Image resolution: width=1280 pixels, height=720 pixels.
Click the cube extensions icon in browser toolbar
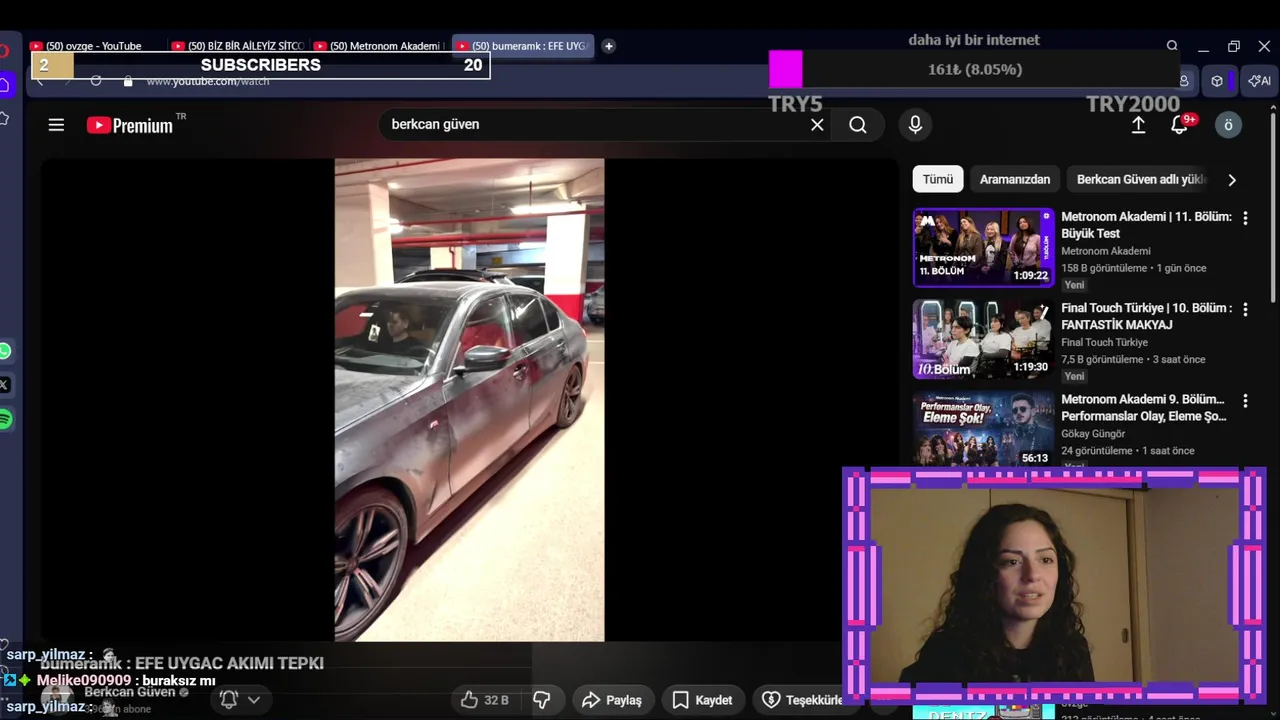click(x=1217, y=81)
